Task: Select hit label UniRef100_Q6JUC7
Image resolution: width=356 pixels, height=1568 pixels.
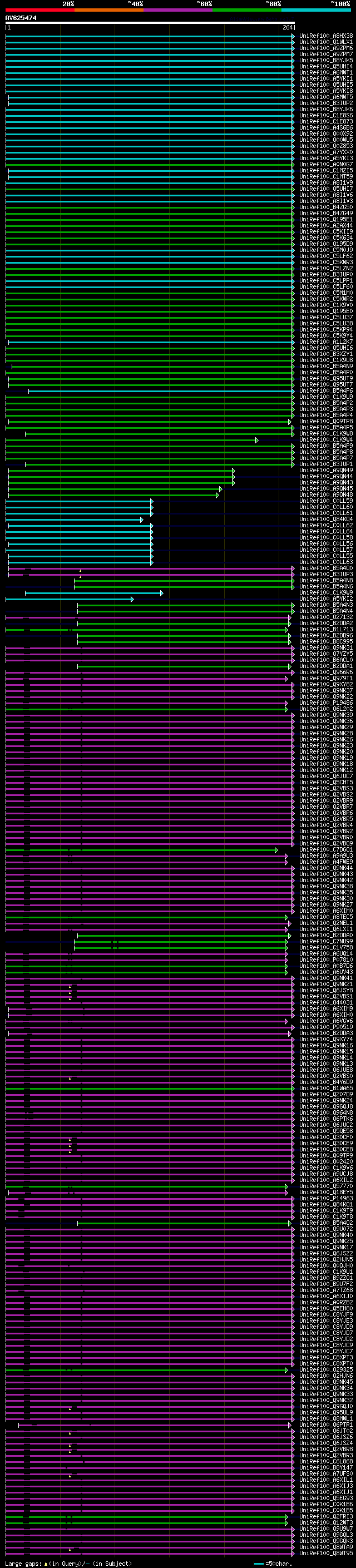Action: tap(326, 776)
